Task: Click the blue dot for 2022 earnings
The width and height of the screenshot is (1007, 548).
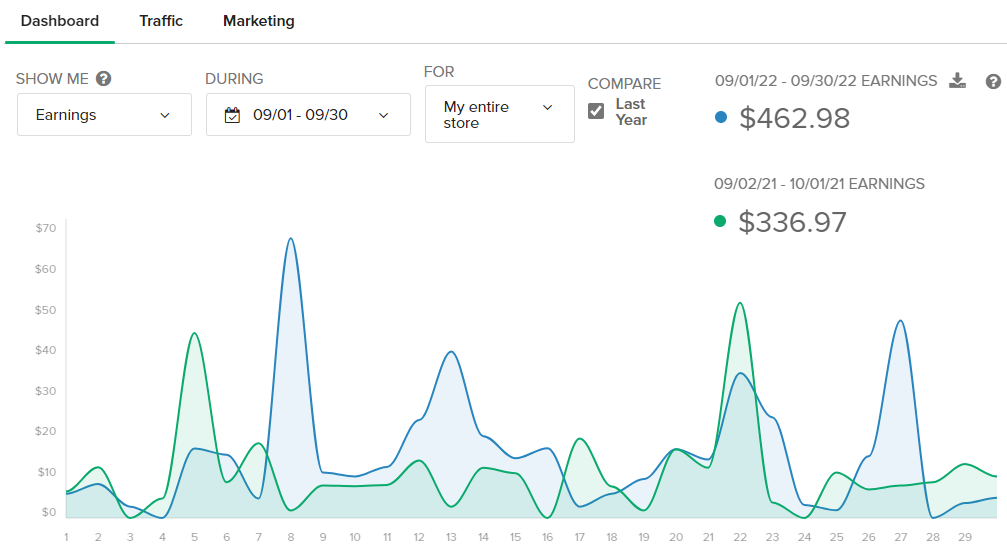Action: 721,117
